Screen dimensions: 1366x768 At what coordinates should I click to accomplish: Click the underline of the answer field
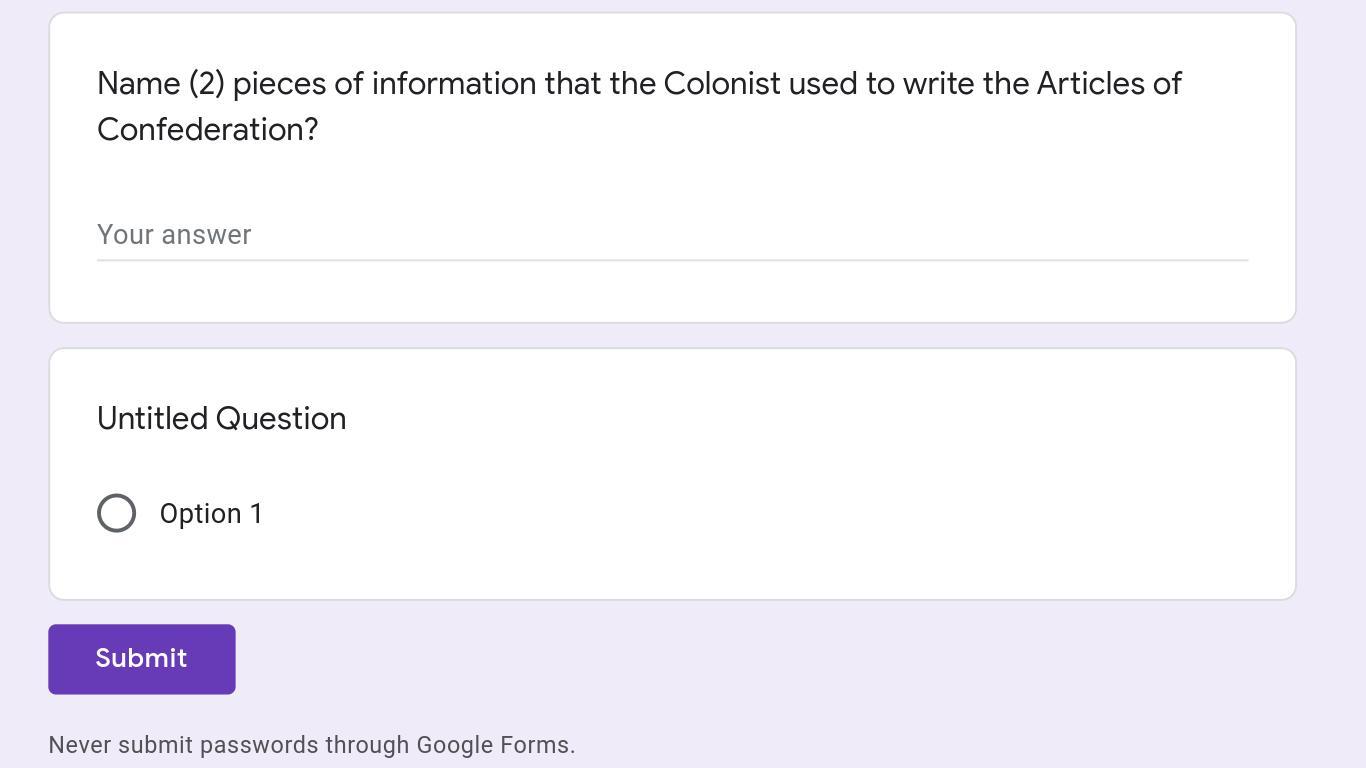672,259
